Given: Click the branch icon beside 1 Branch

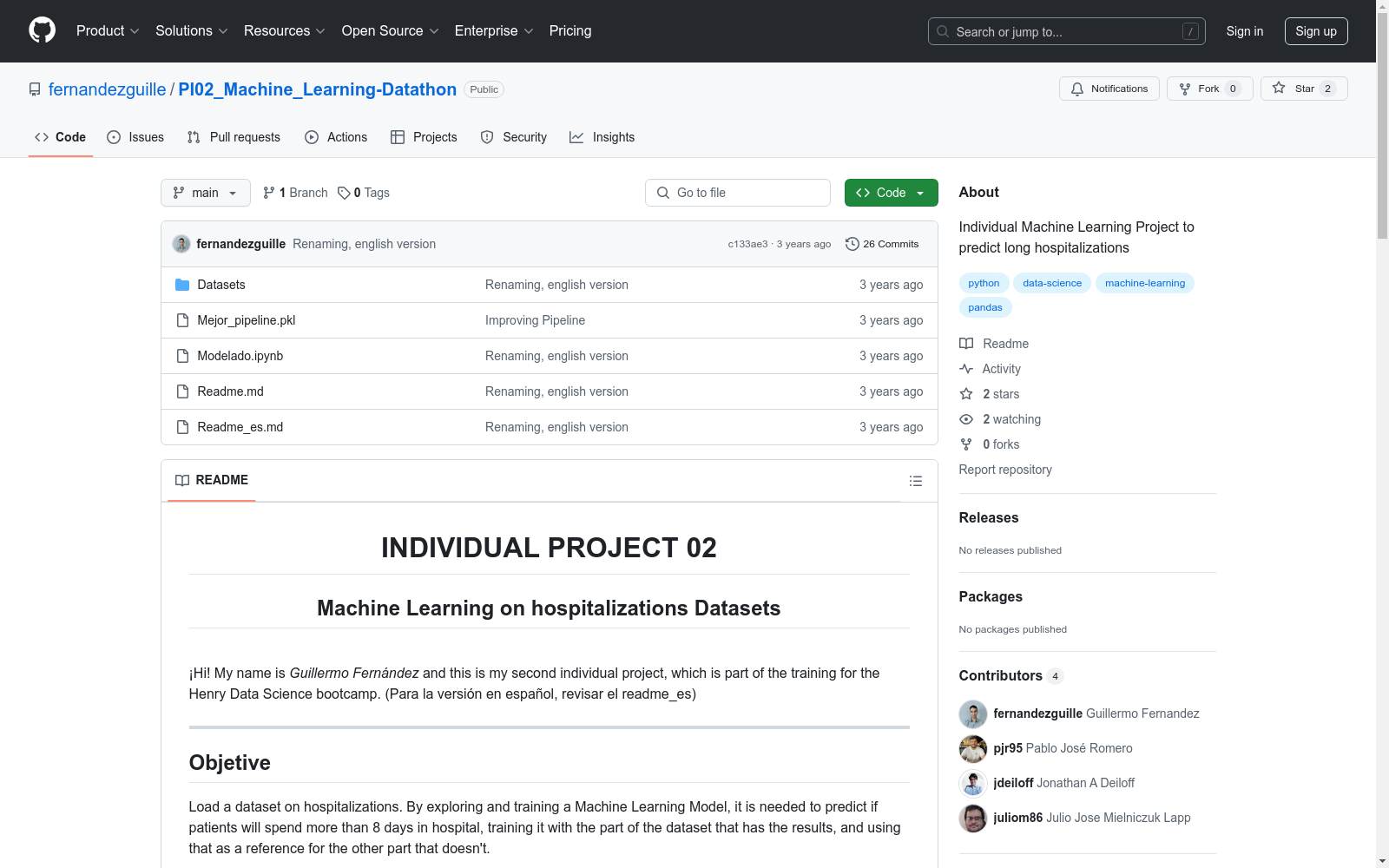Looking at the screenshot, I should pos(269,193).
